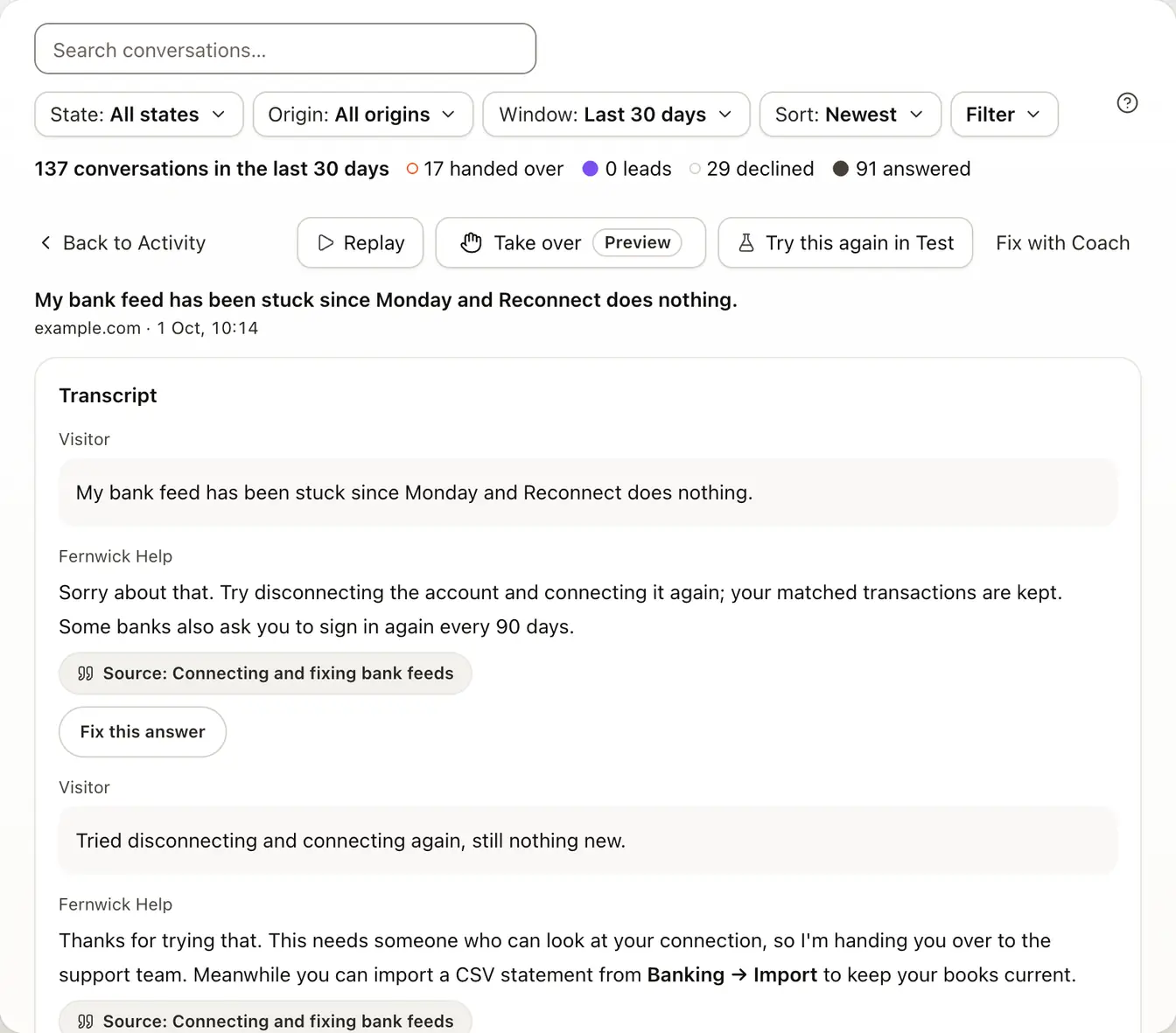The width and height of the screenshot is (1176, 1033).
Task: Select the 29 declined stat
Action: (x=752, y=169)
